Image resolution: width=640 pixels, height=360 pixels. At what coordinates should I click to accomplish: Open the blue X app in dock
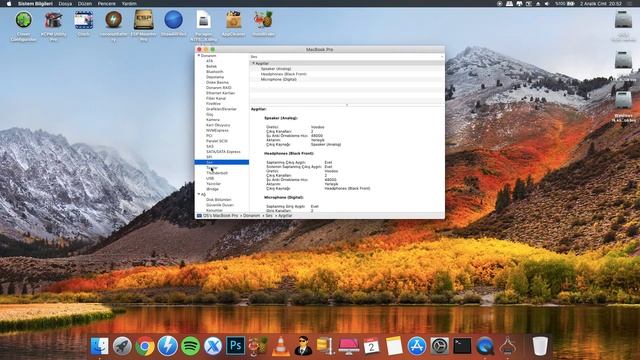coord(213,346)
